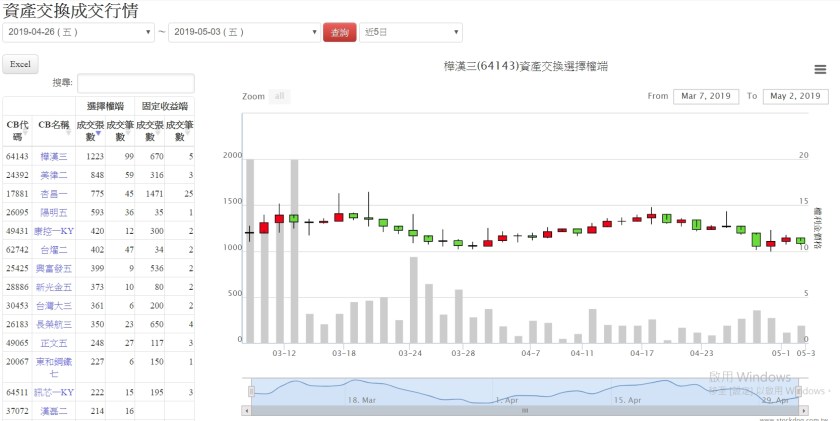The height and width of the screenshot is (421, 840).
Task: Select CB code cell 17881
Action: coord(17,194)
